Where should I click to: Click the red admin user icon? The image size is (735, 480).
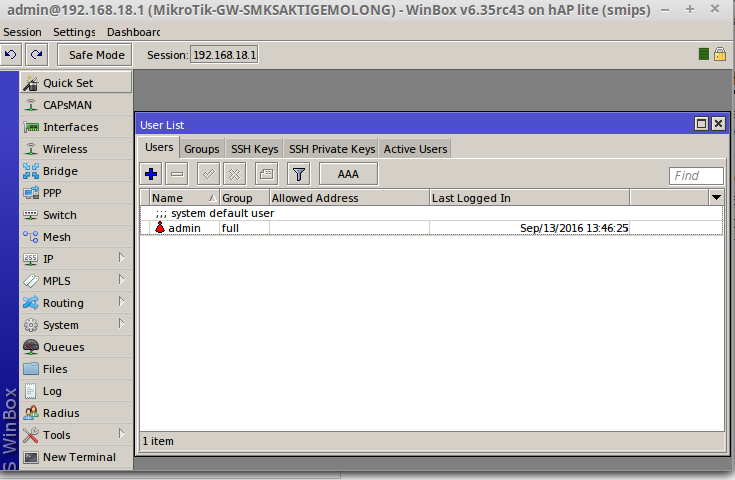pyautogui.click(x=160, y=228)
